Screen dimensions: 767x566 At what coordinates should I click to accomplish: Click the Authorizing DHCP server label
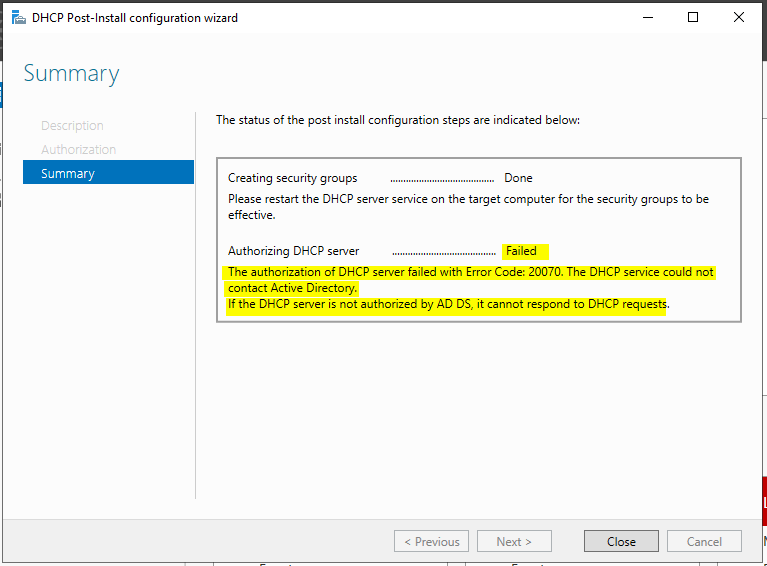tap(293, 251)
